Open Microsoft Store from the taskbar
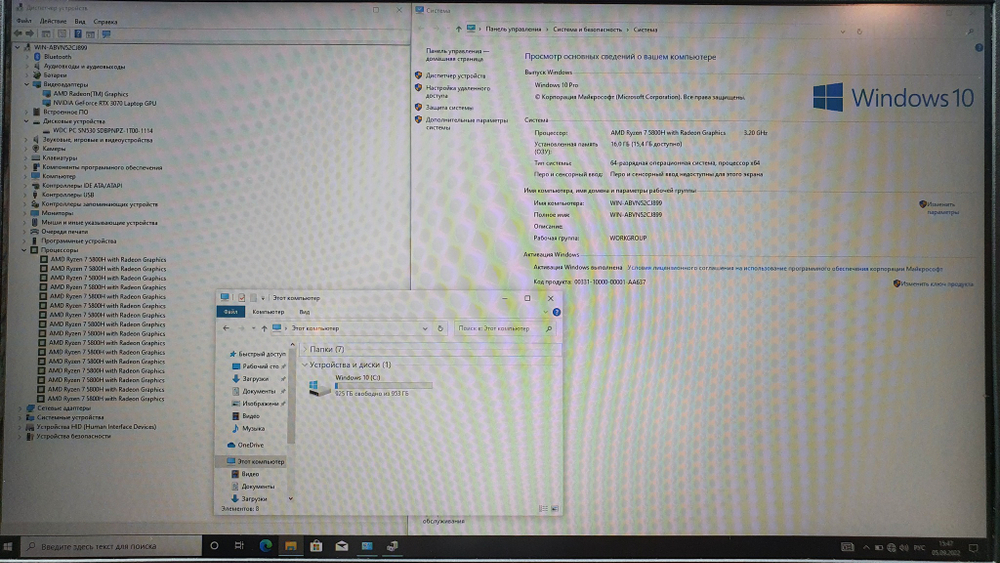This screenshot has height=563, width=1000. [316, 546]
